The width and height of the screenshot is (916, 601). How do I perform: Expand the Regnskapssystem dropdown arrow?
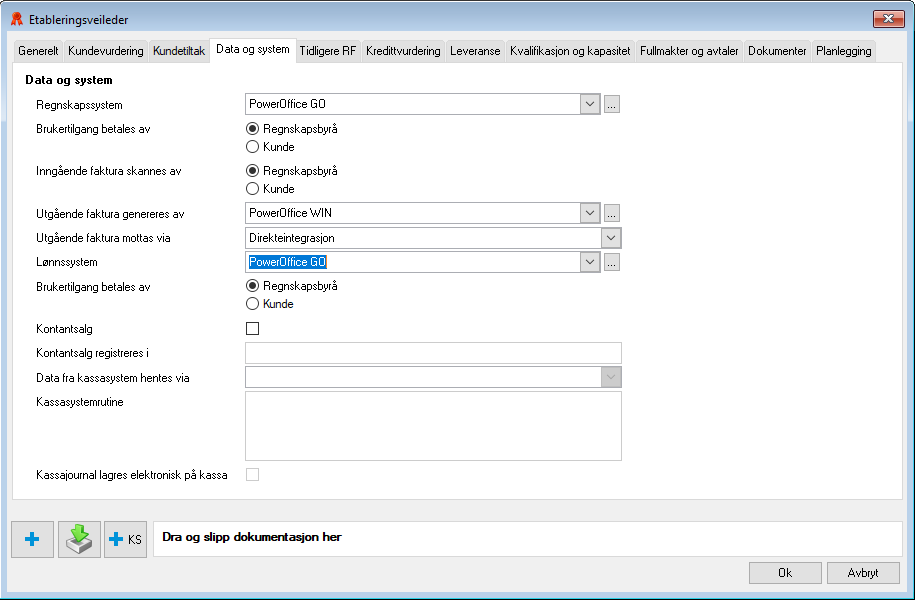(590, 105)
